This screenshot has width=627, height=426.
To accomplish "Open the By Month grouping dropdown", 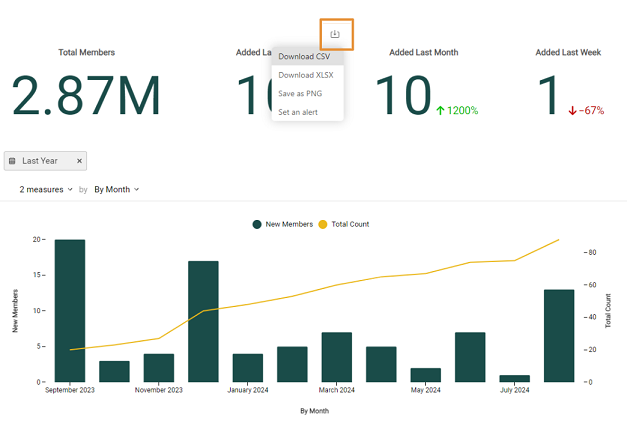I will [x=116, y=189].
